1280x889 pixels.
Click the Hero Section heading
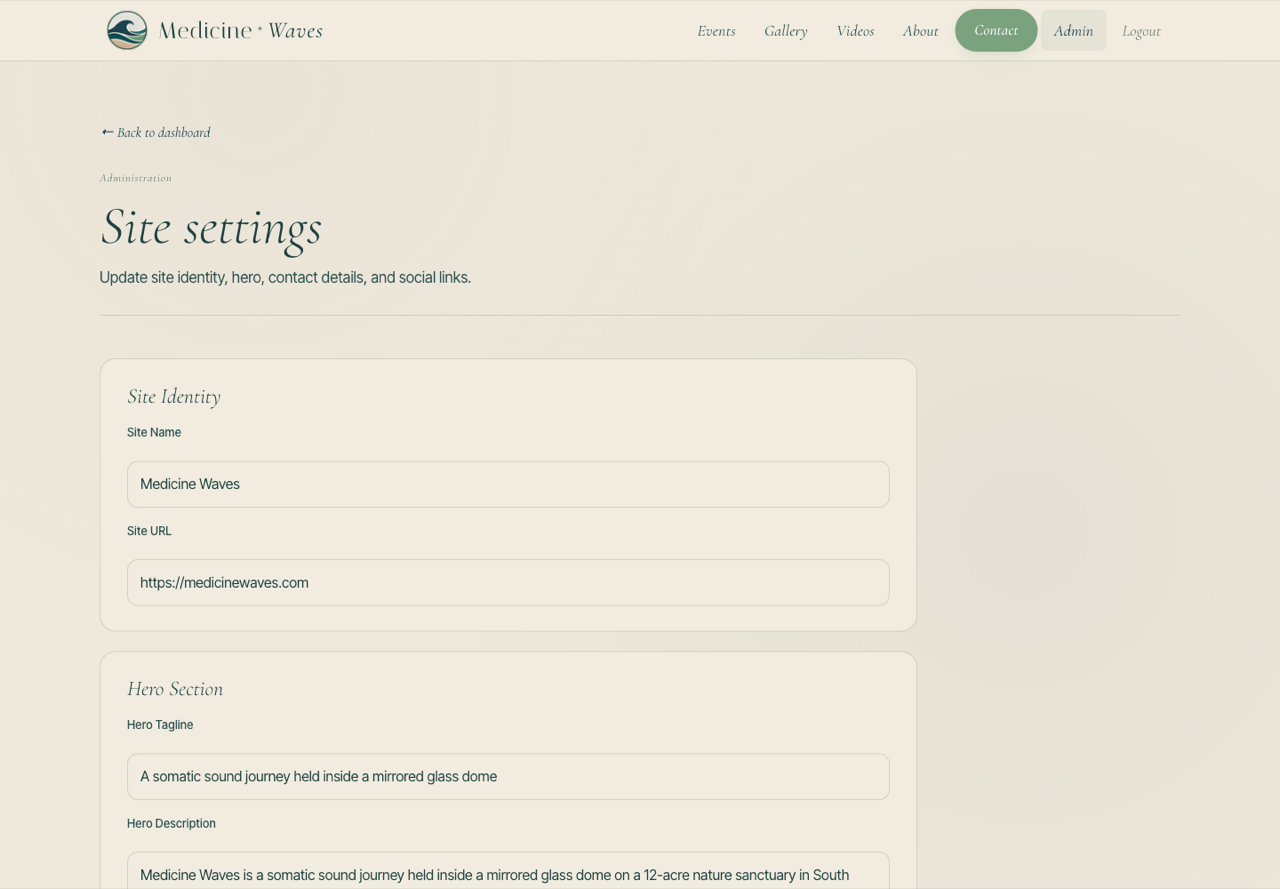175,689
